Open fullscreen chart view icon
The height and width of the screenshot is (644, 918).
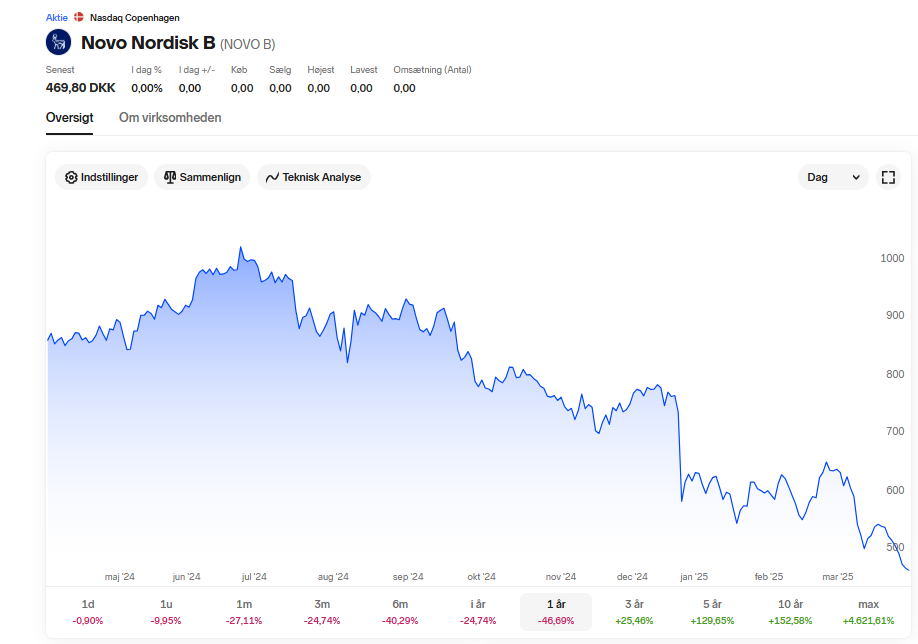coord(888,177)
